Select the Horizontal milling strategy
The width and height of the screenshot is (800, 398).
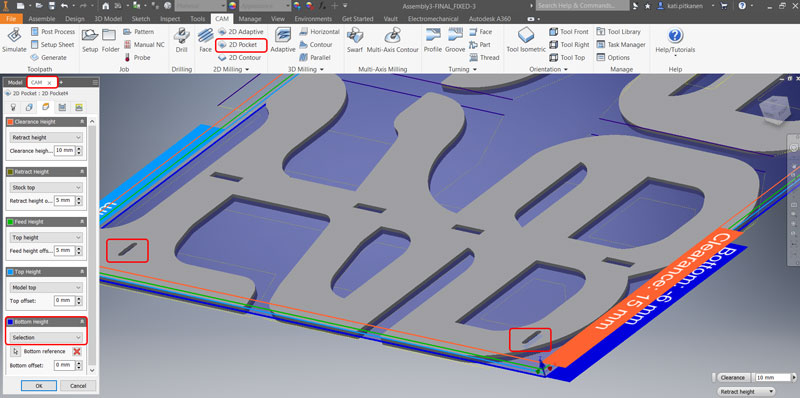319,32
